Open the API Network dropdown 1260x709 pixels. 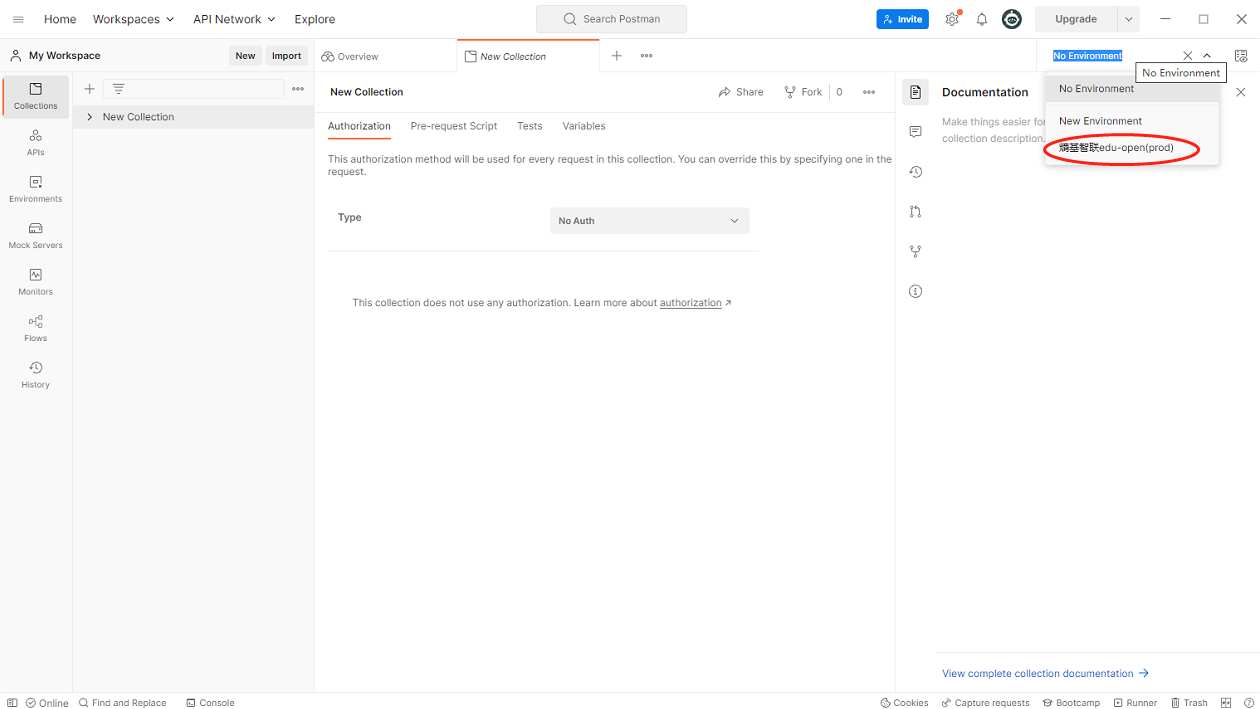[x=234, y=19]
